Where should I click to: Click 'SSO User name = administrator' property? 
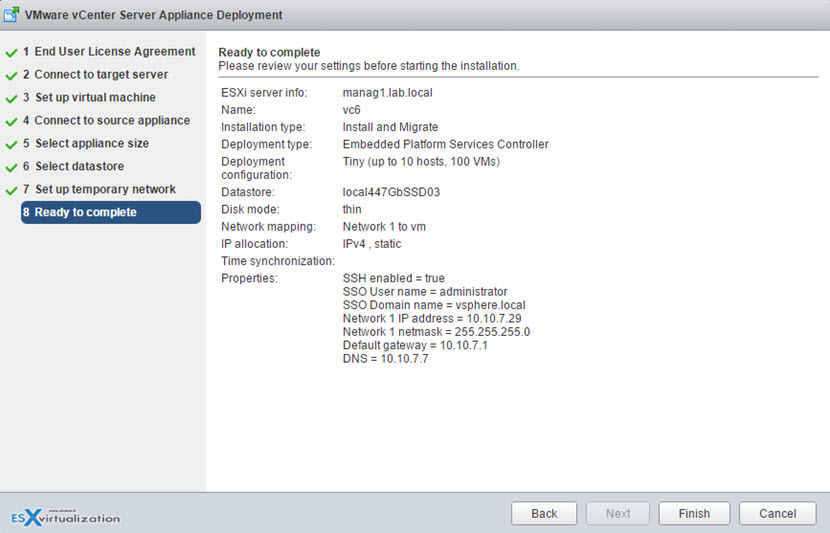coord(425,292)
